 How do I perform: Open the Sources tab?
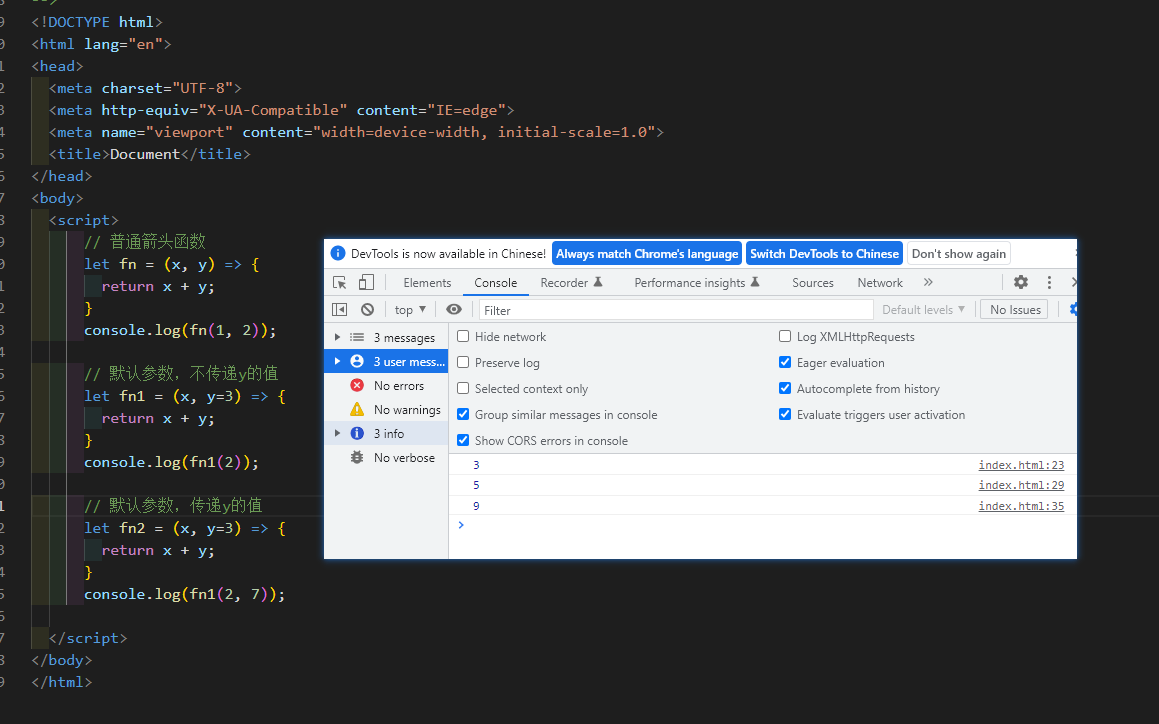click(812, 283)
